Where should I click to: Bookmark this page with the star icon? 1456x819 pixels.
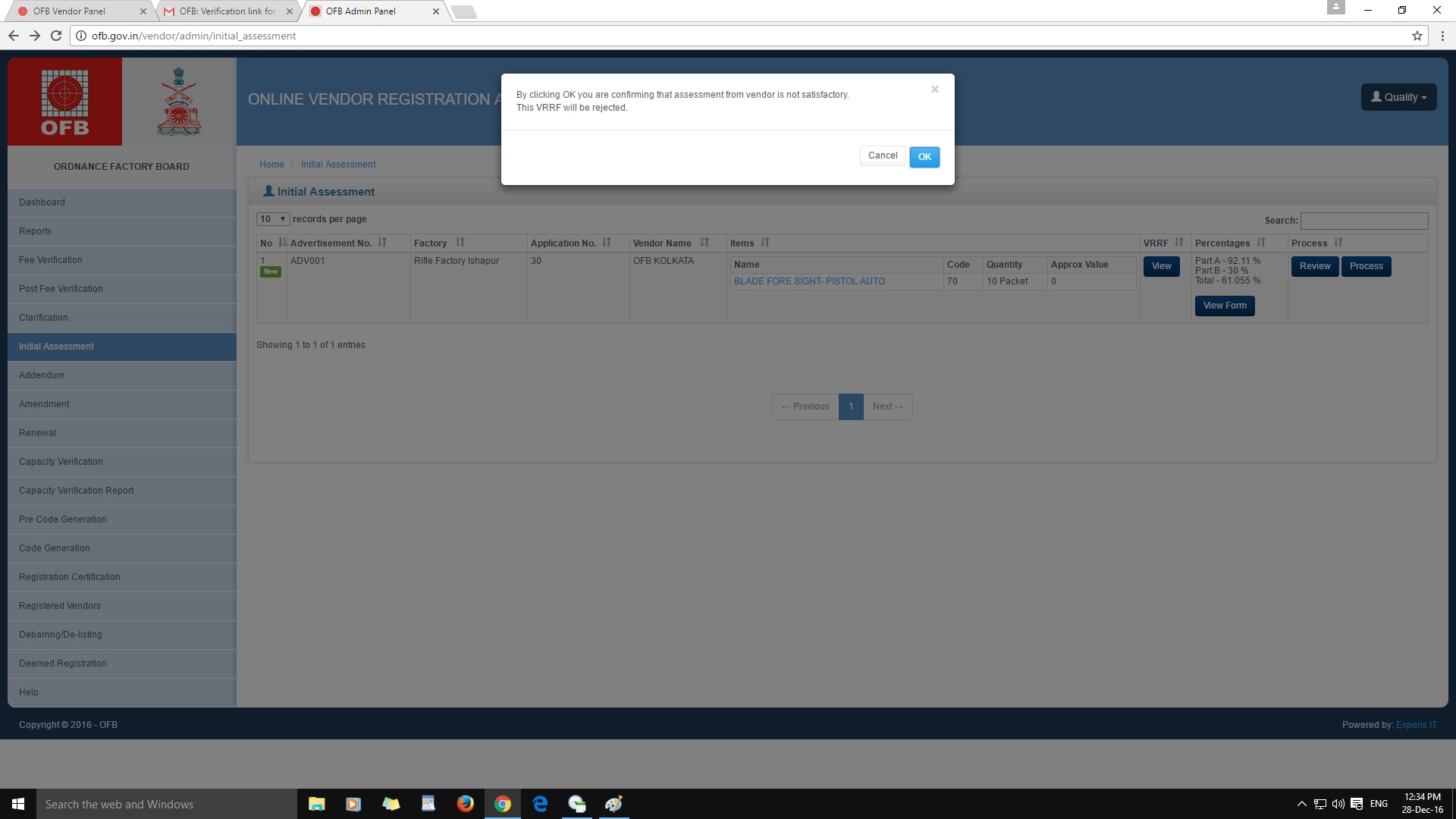click(x=1417, y=36)
